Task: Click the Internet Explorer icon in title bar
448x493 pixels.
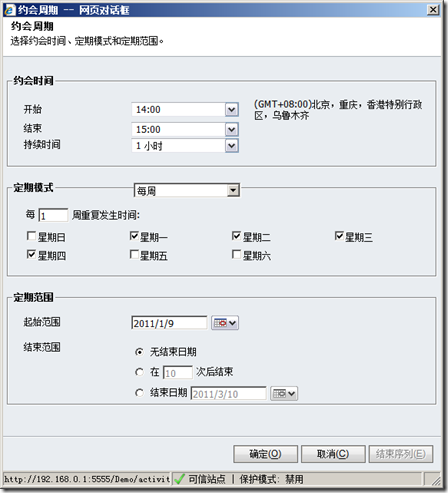Action: (10, 10)
